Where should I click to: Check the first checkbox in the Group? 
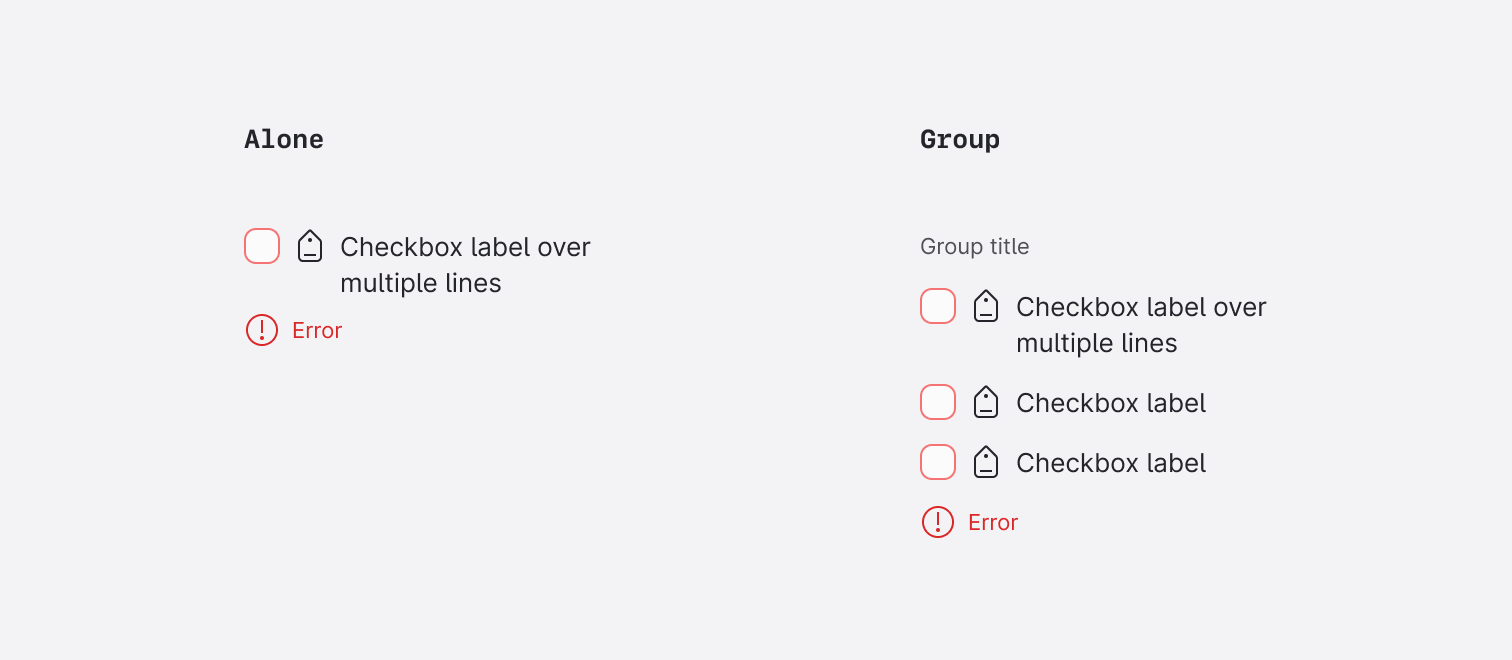(938, 306)
